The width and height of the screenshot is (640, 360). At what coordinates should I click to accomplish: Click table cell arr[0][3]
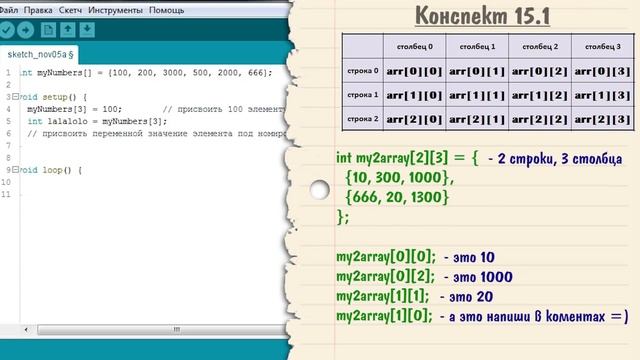click(x=602, y=71)
